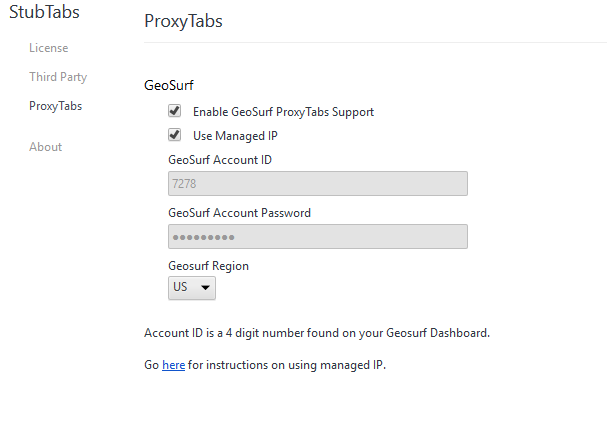607x437 pixels.
Task: Select ProxyTabs in the left sidebar
Action: [55, 106]
